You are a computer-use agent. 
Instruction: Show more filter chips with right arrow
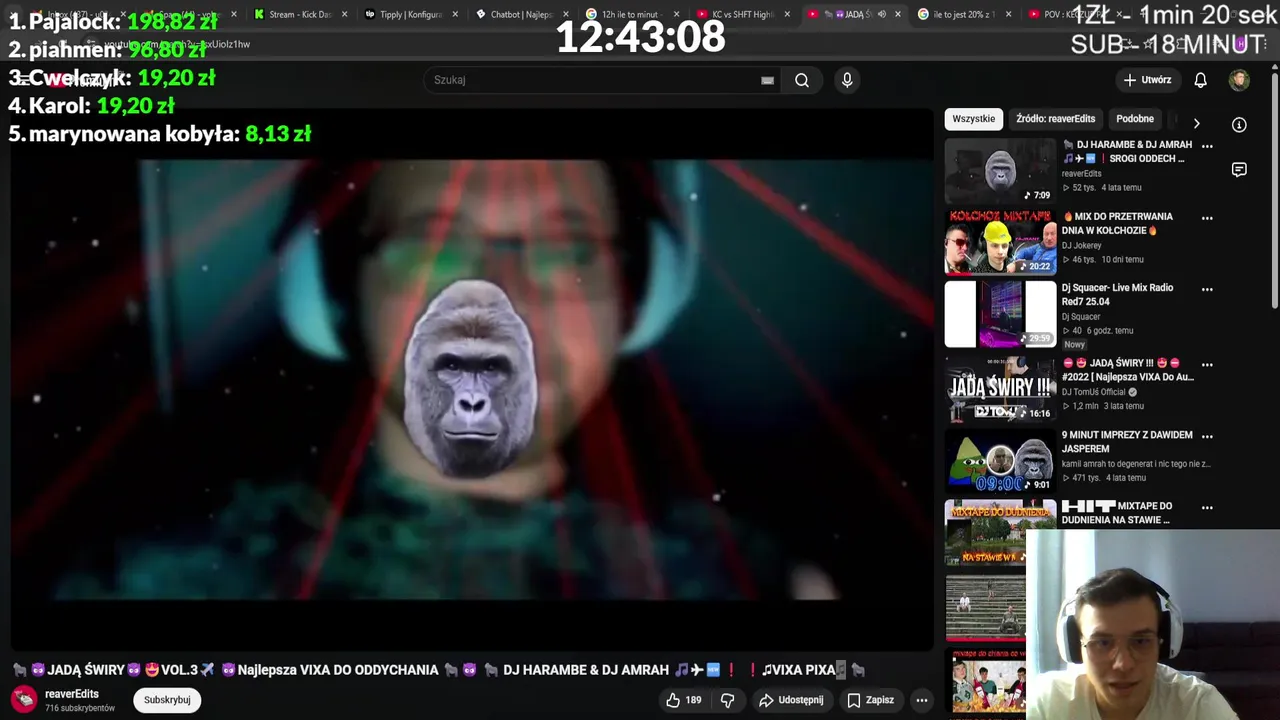tap(1196, 123)
